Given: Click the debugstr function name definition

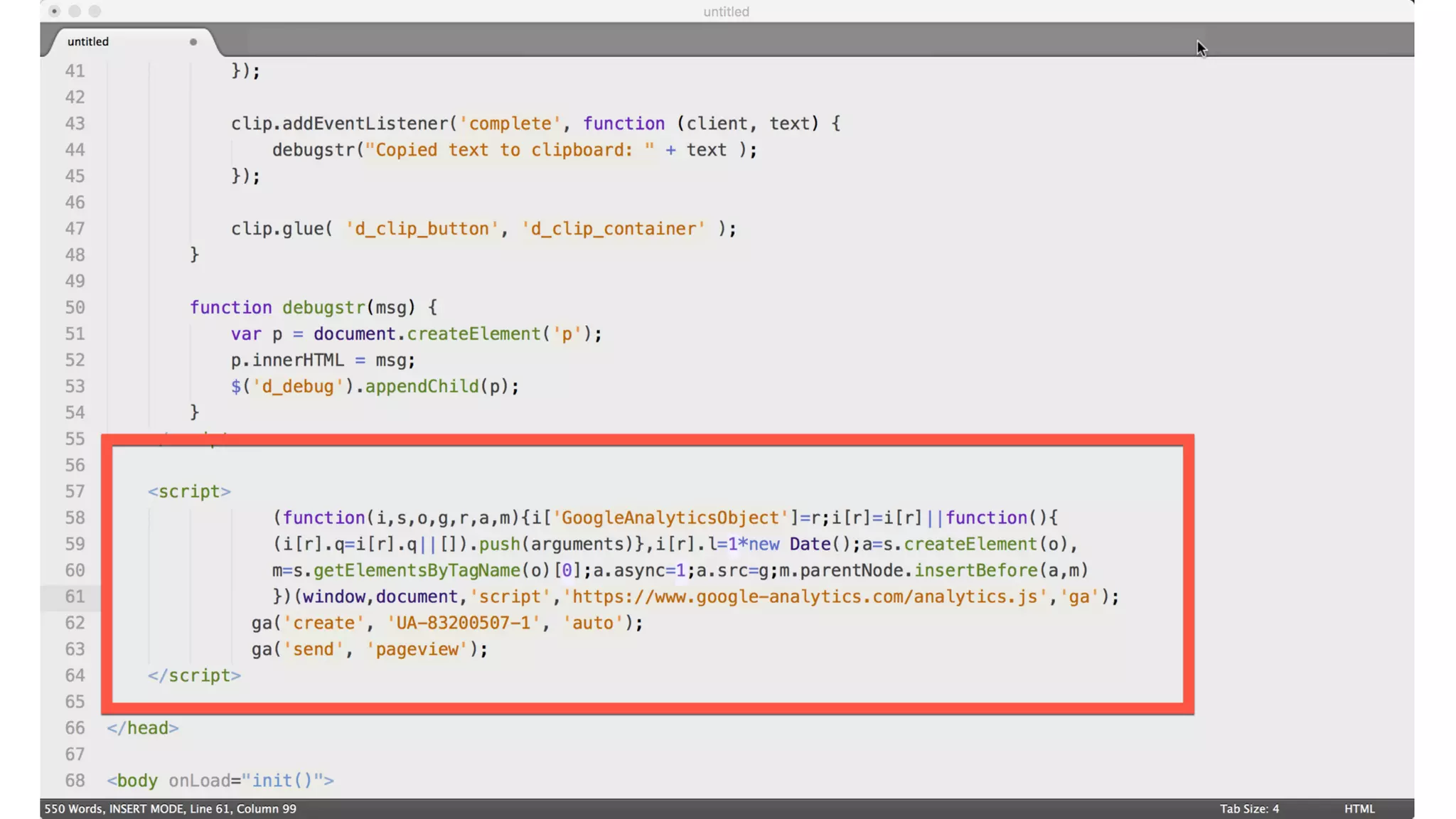Looking at the screenshot, I should click(x=323, y=307).
